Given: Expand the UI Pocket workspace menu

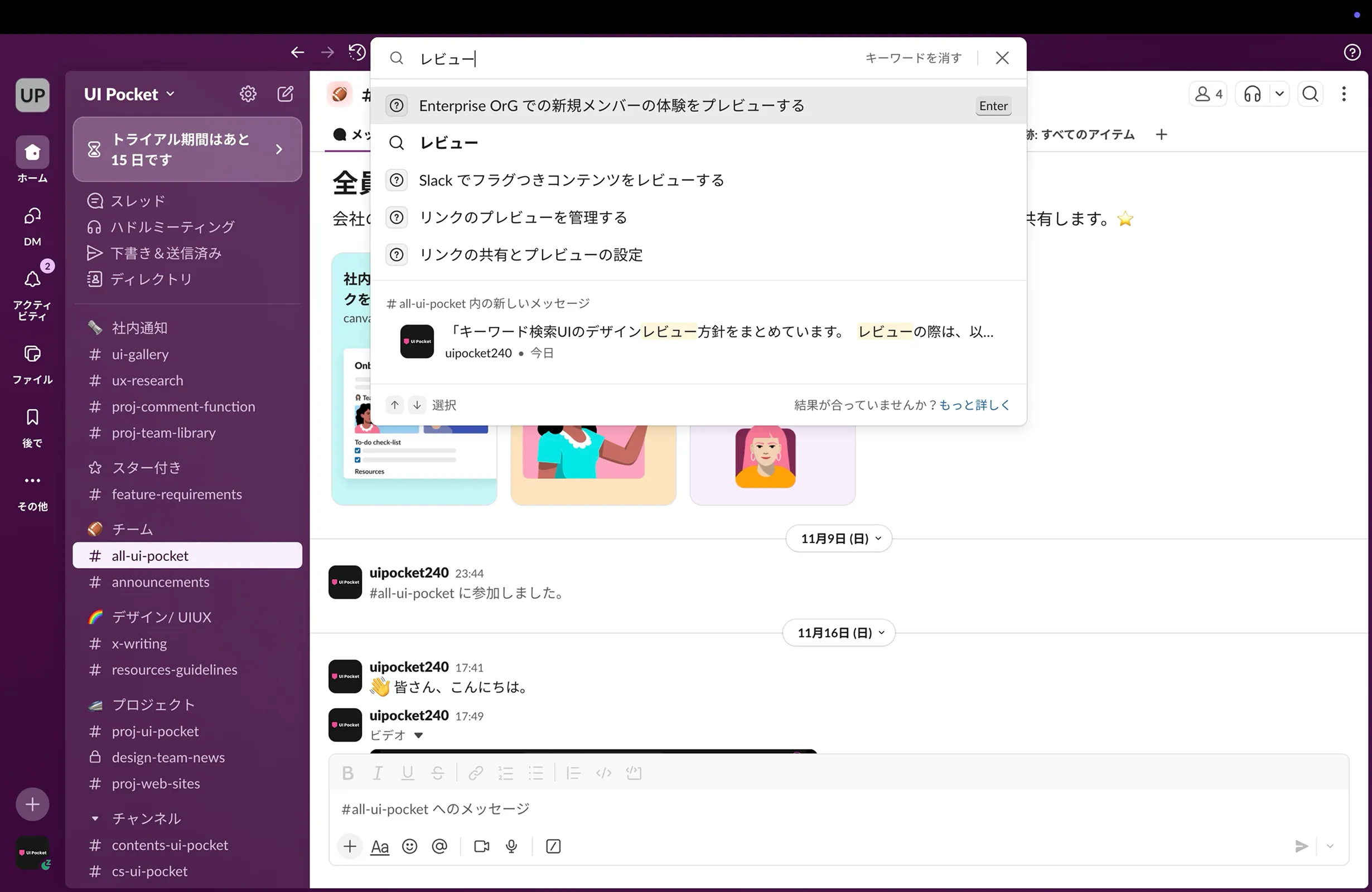Looking at the screenshot, I should 130,94.
